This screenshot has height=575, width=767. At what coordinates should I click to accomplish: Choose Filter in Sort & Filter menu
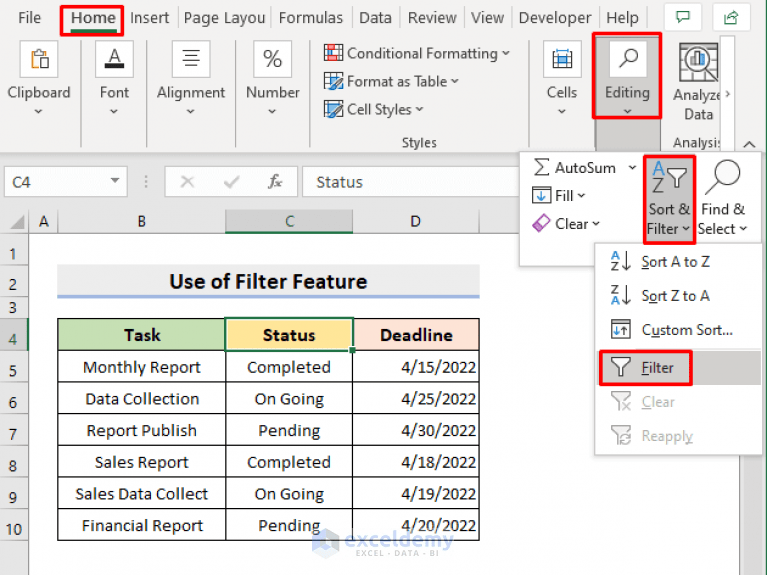pos(680,368)
